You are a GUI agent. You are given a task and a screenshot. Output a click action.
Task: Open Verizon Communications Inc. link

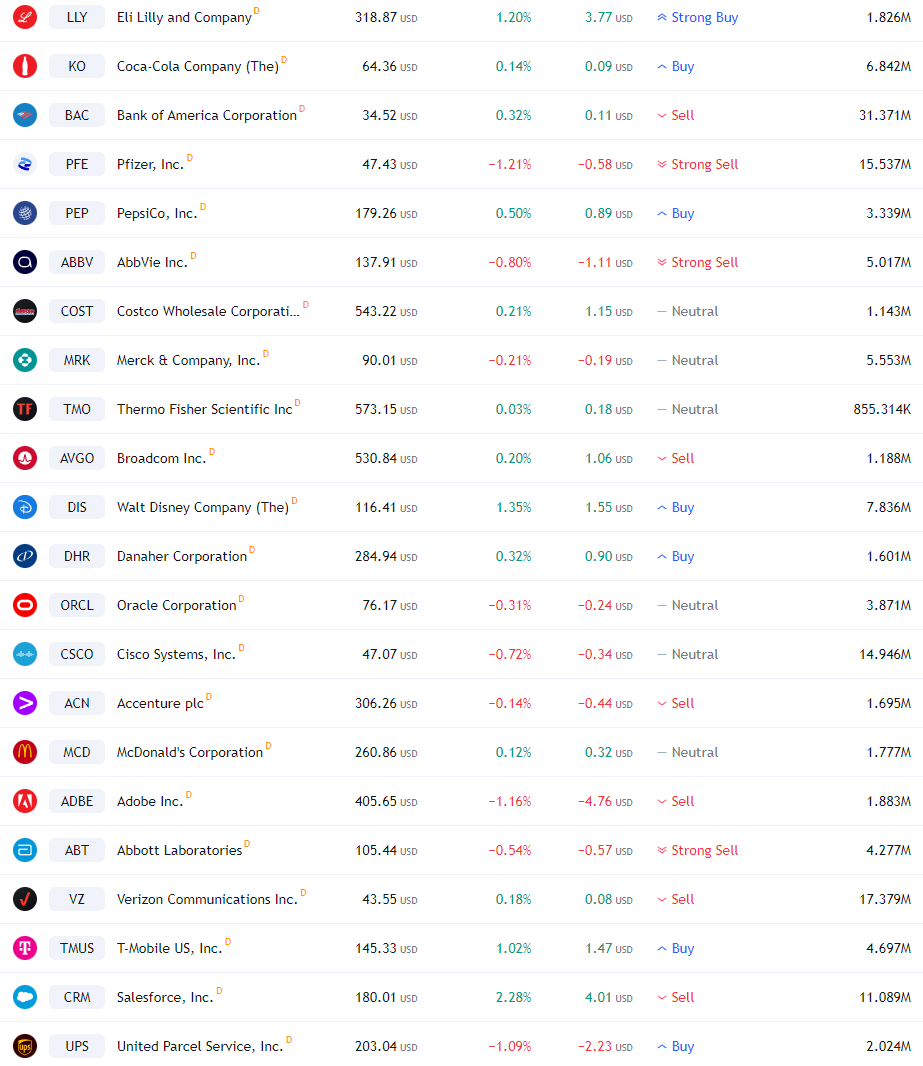point(207,899)
